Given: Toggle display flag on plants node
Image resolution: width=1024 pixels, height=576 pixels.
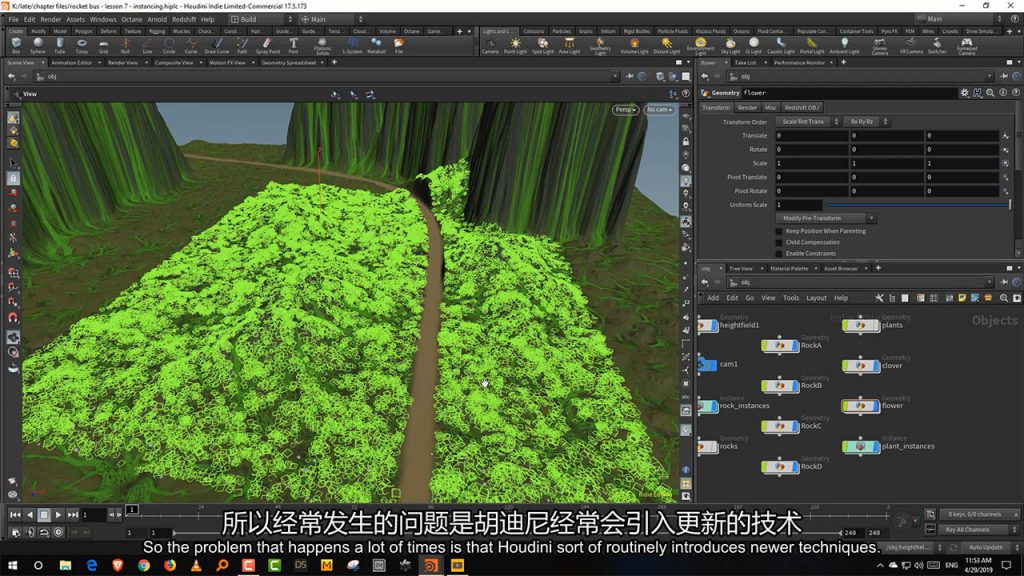Looking at the screenshot, I should coord(876,325).
